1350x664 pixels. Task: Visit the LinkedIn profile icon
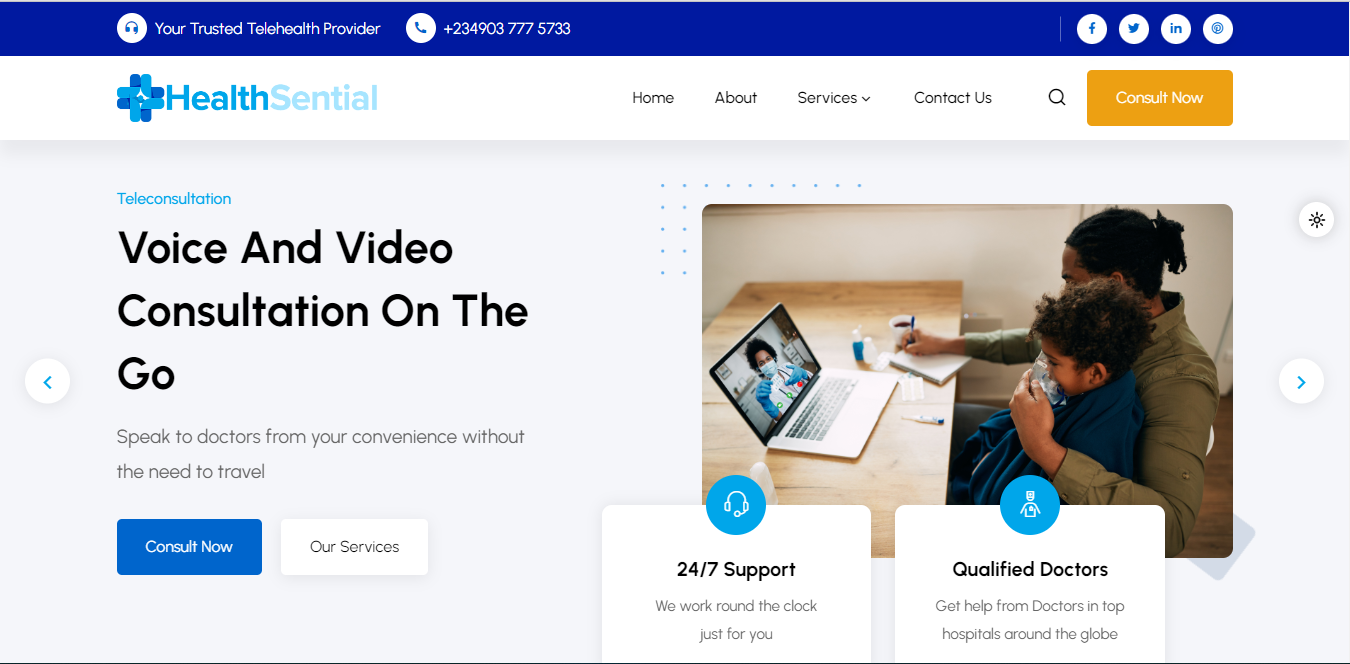click(1175, 29)
